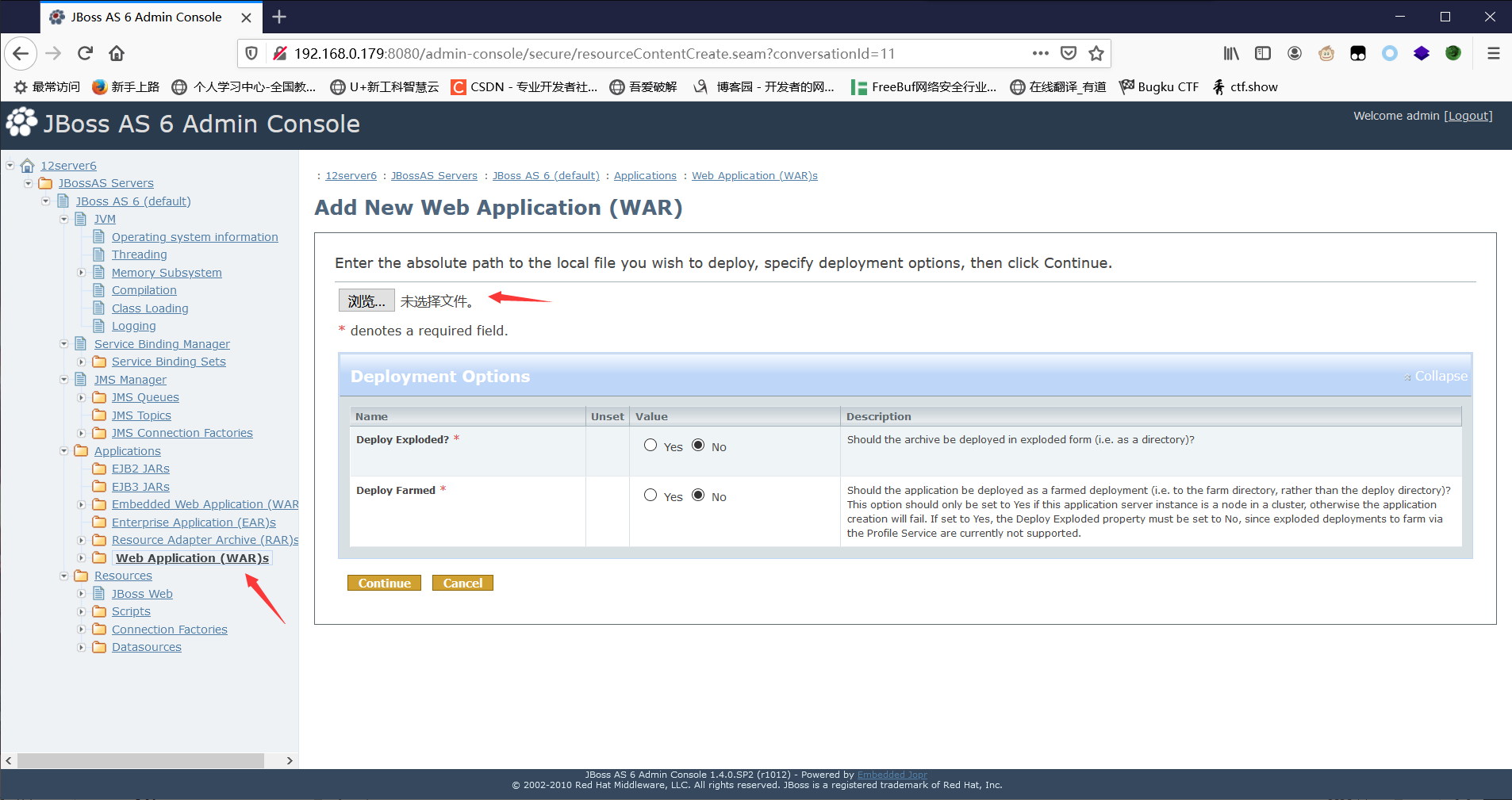Save page to Pocket icon
The image size is (1512, 800).
pos(1069,53)
